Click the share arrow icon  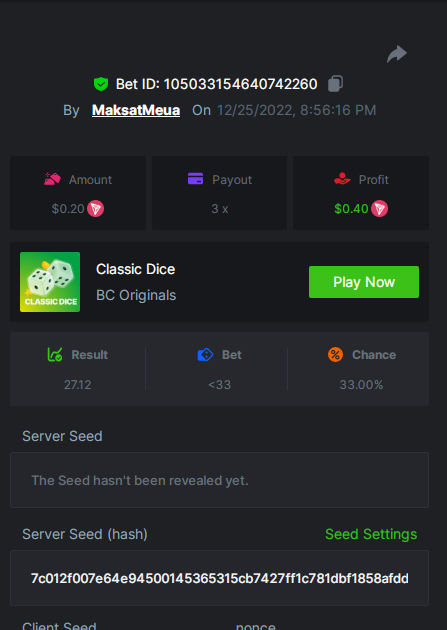397,54
